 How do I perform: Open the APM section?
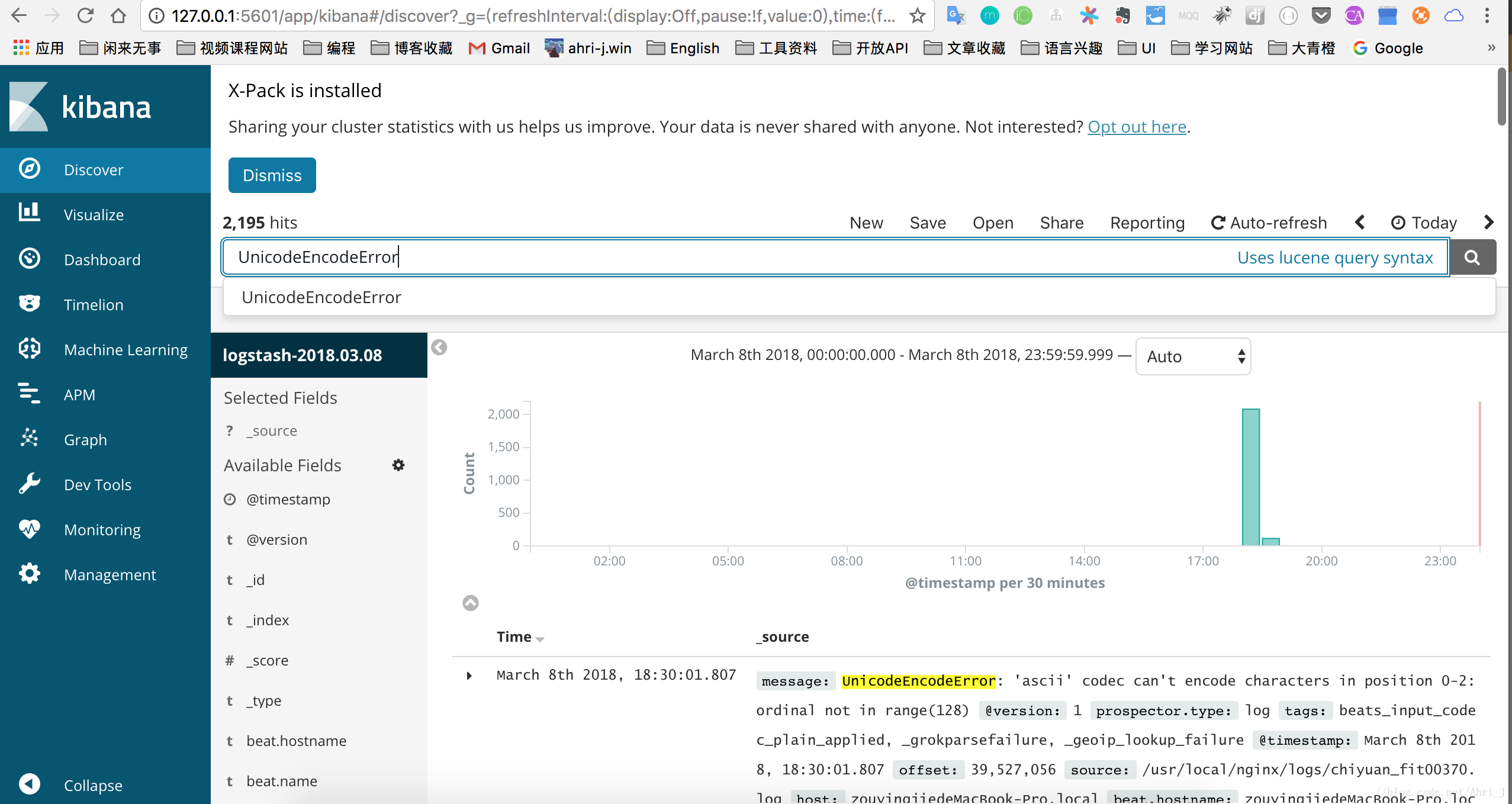[x=105, y=395]
